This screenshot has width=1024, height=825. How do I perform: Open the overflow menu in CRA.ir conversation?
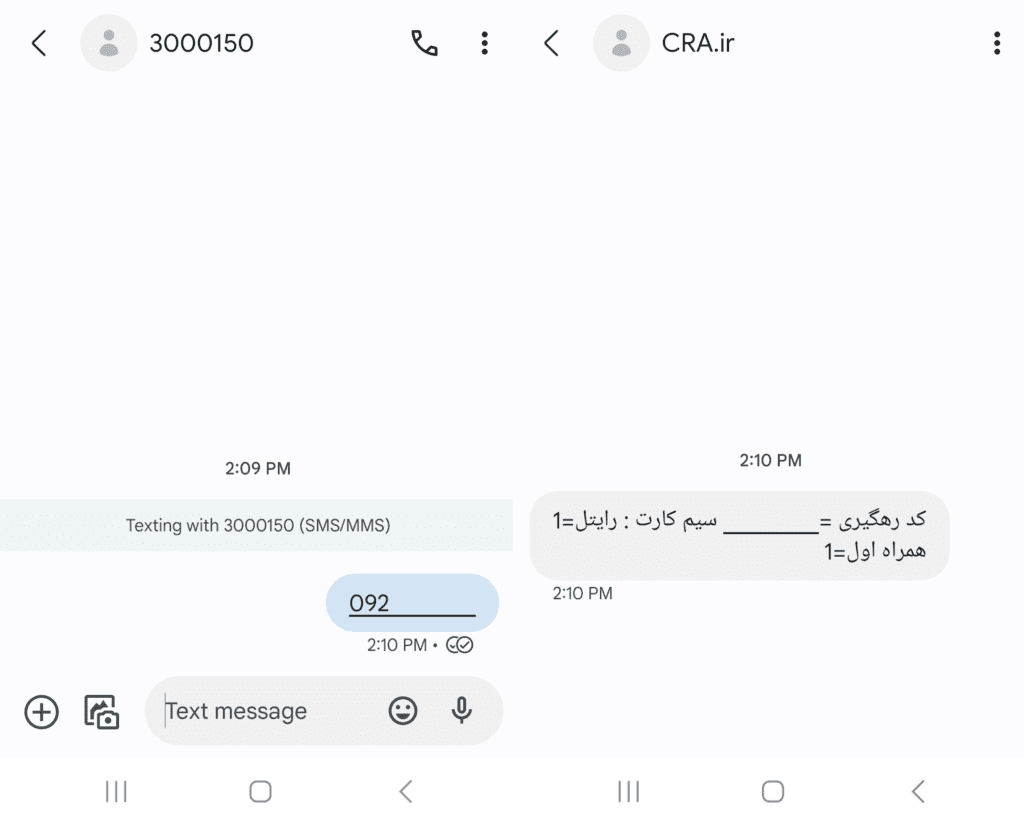(996, 43)
